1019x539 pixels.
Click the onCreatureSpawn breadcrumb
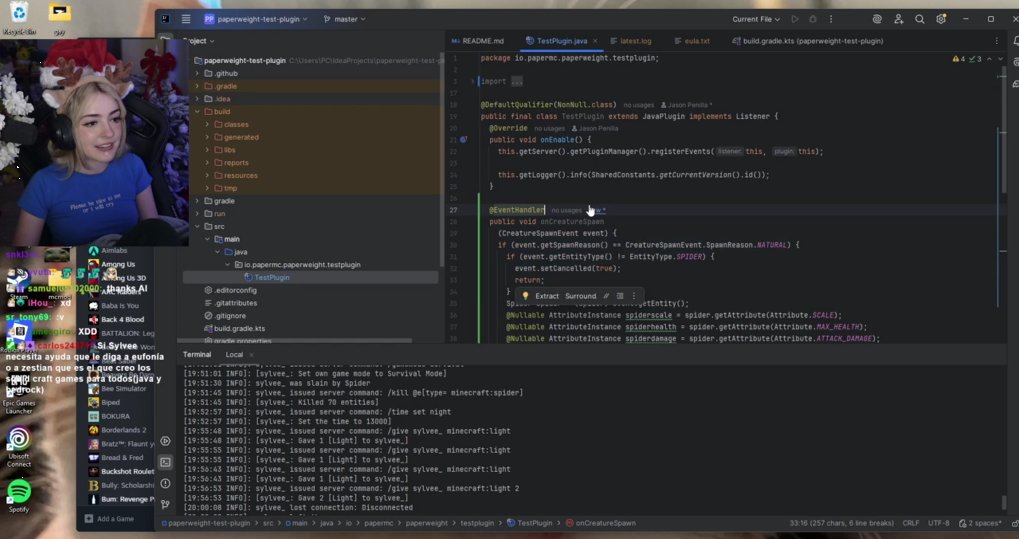coord(599,523)
